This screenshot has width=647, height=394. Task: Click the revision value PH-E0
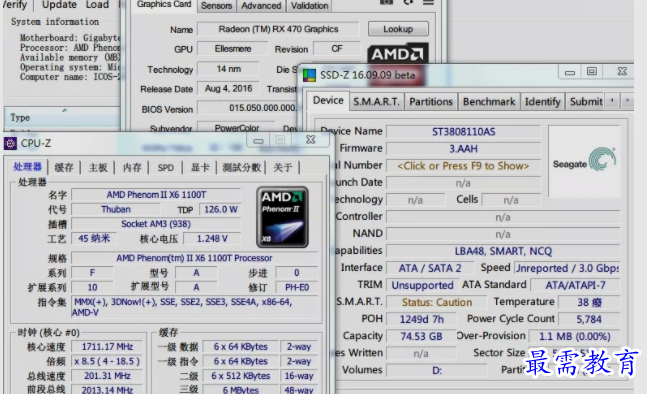[297, 288]
